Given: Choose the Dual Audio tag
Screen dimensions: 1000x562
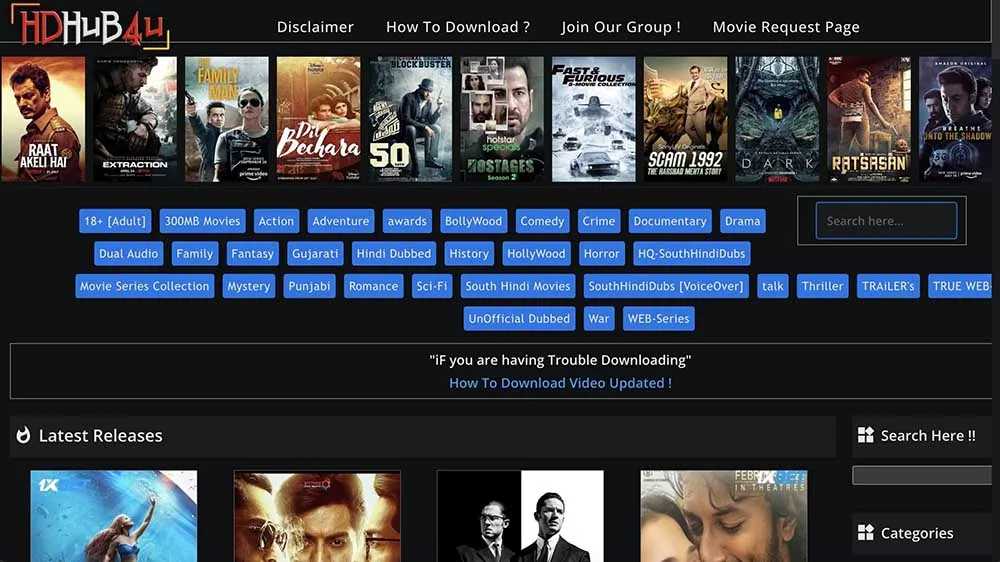Looking at the screenshot, I should click(129, 254).
